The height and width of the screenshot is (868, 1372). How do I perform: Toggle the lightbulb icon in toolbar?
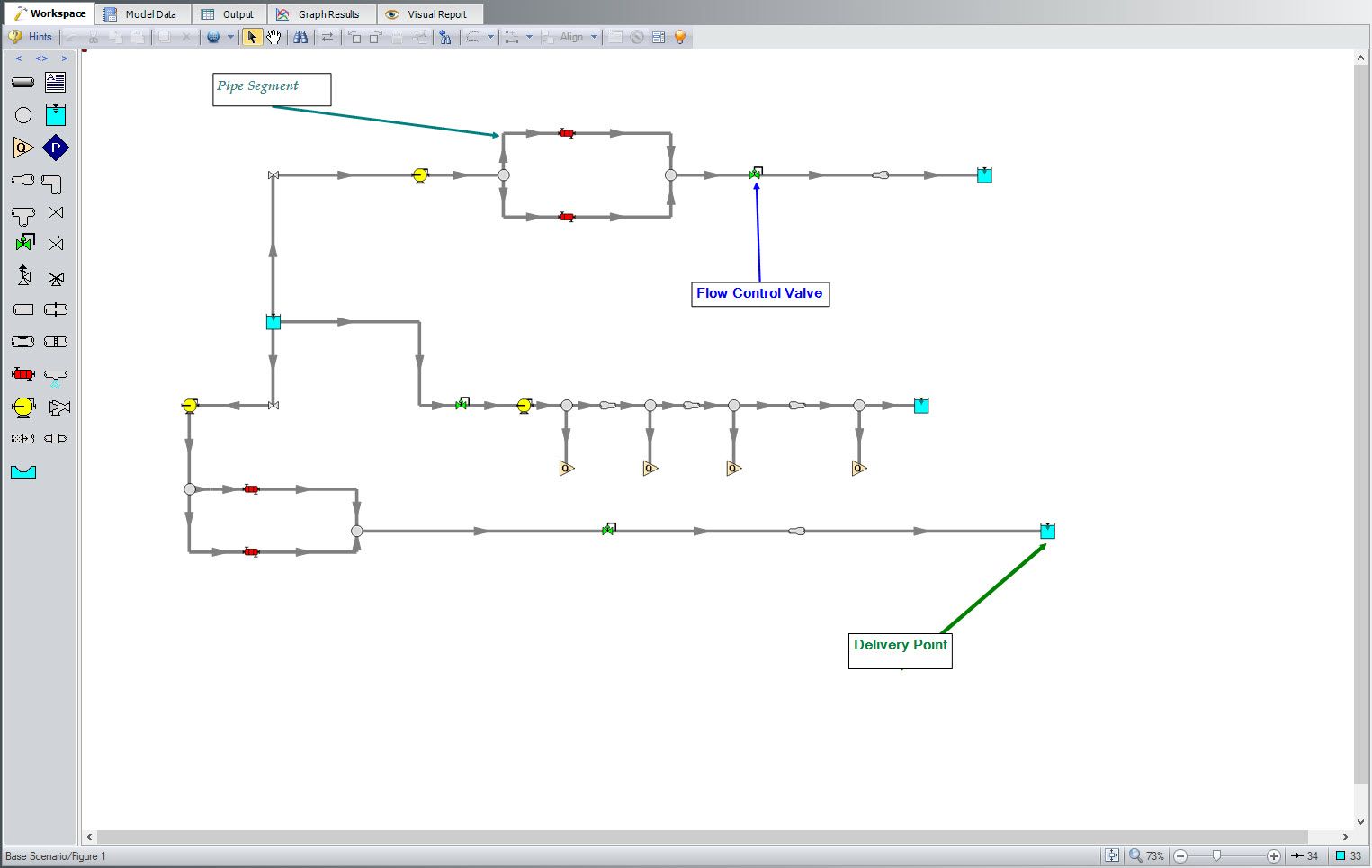pos(680,37)
